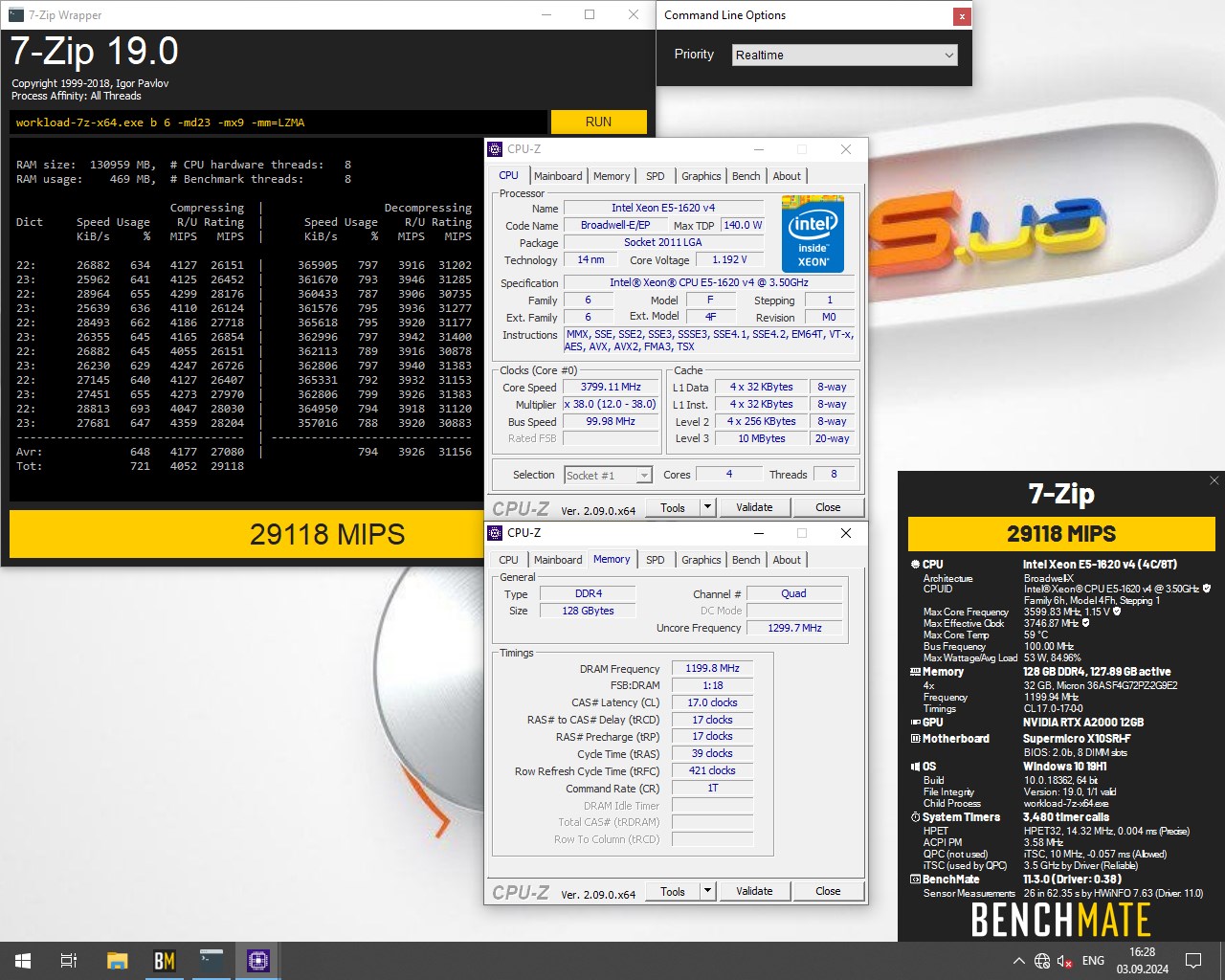Open Task View on the taskbar

69,961
